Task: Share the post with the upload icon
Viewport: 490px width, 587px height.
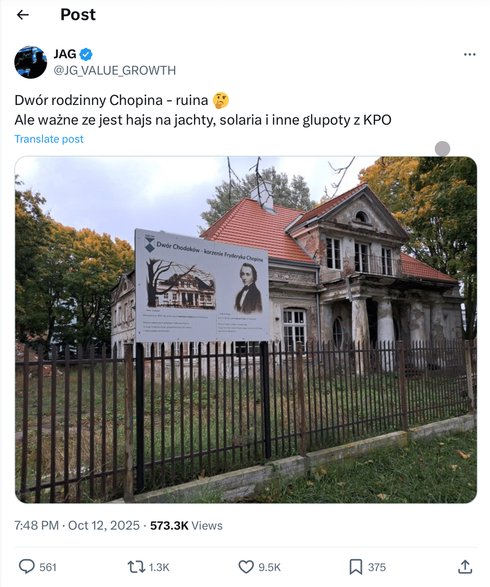Action: (465, 566)
